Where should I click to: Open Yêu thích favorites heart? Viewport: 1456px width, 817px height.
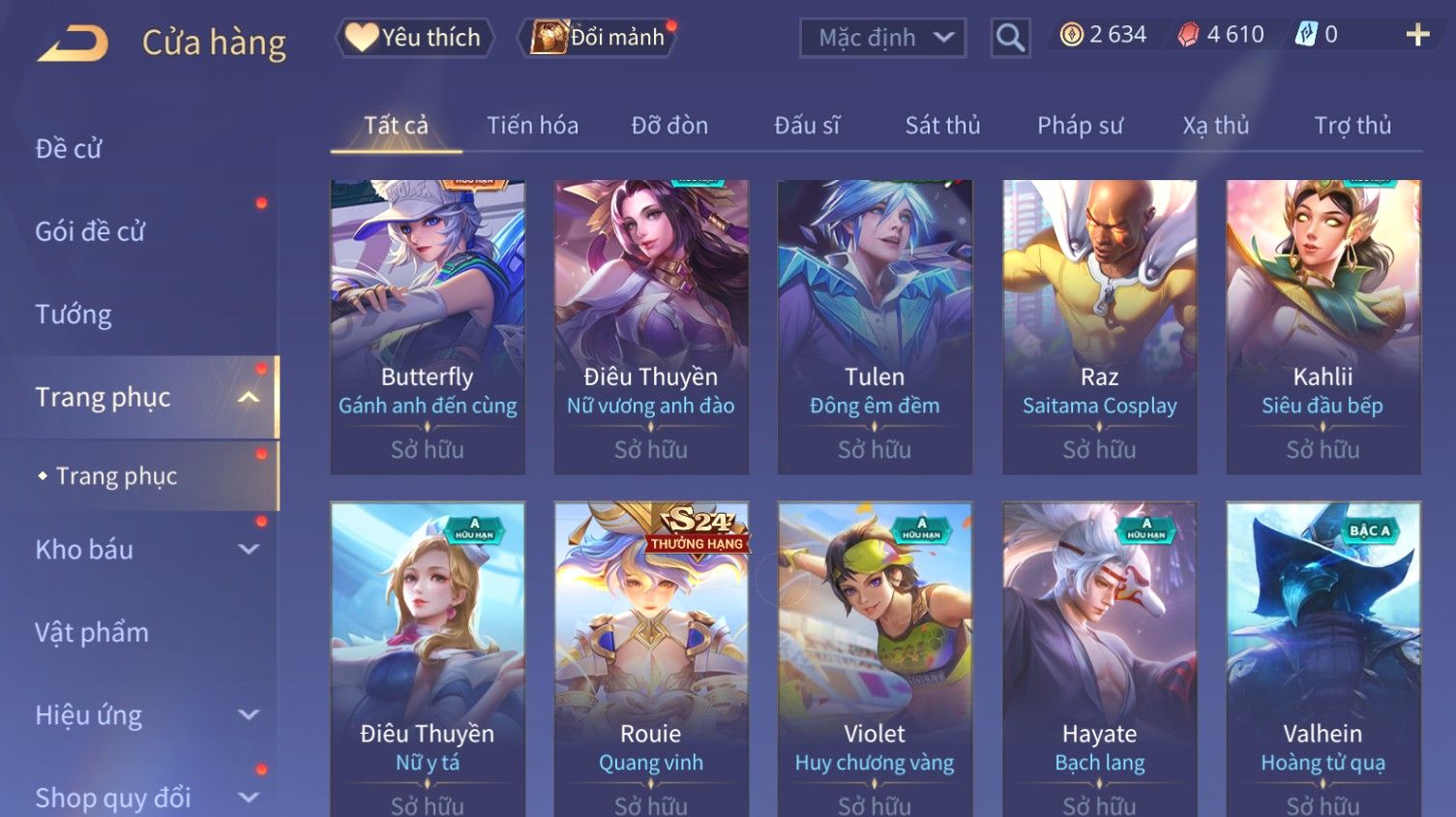tap(415, 38)
